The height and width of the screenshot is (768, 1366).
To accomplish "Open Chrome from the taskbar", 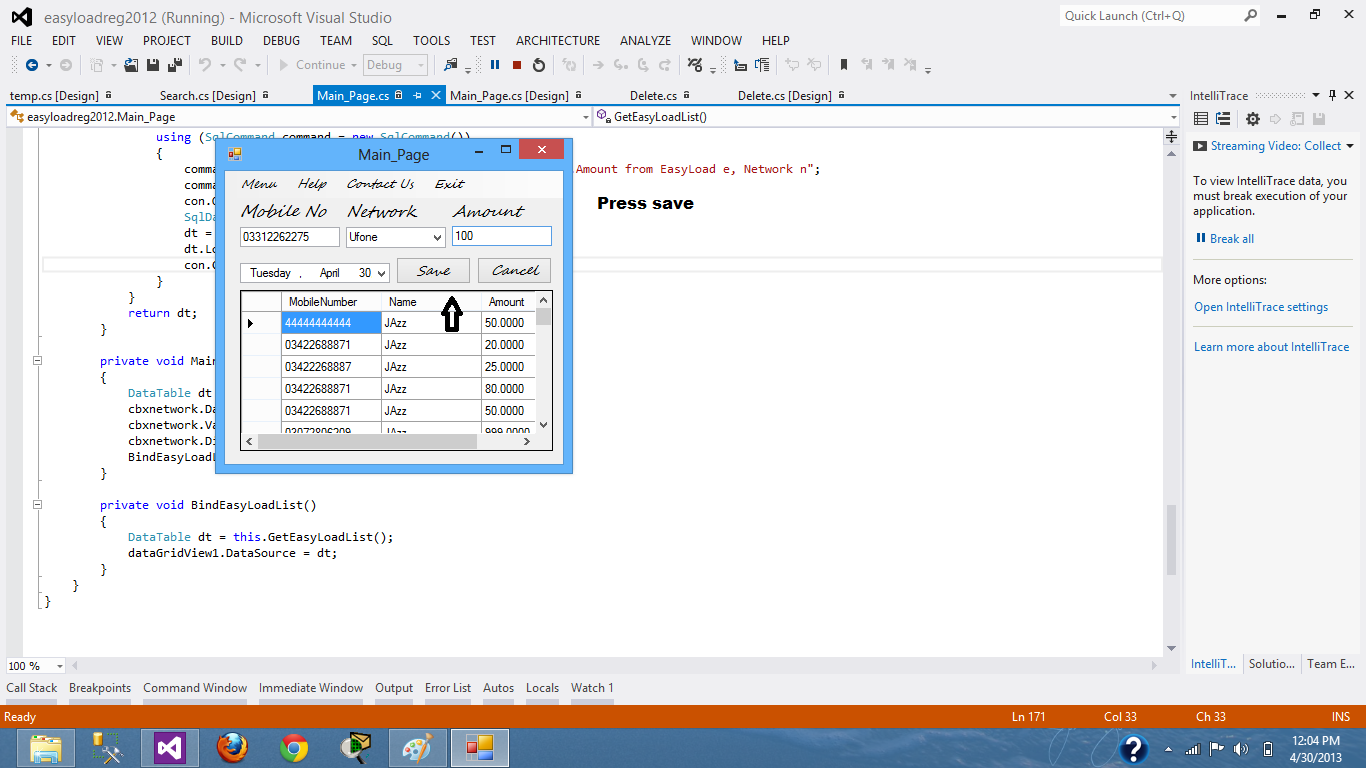I will click(x=294, y=748).
